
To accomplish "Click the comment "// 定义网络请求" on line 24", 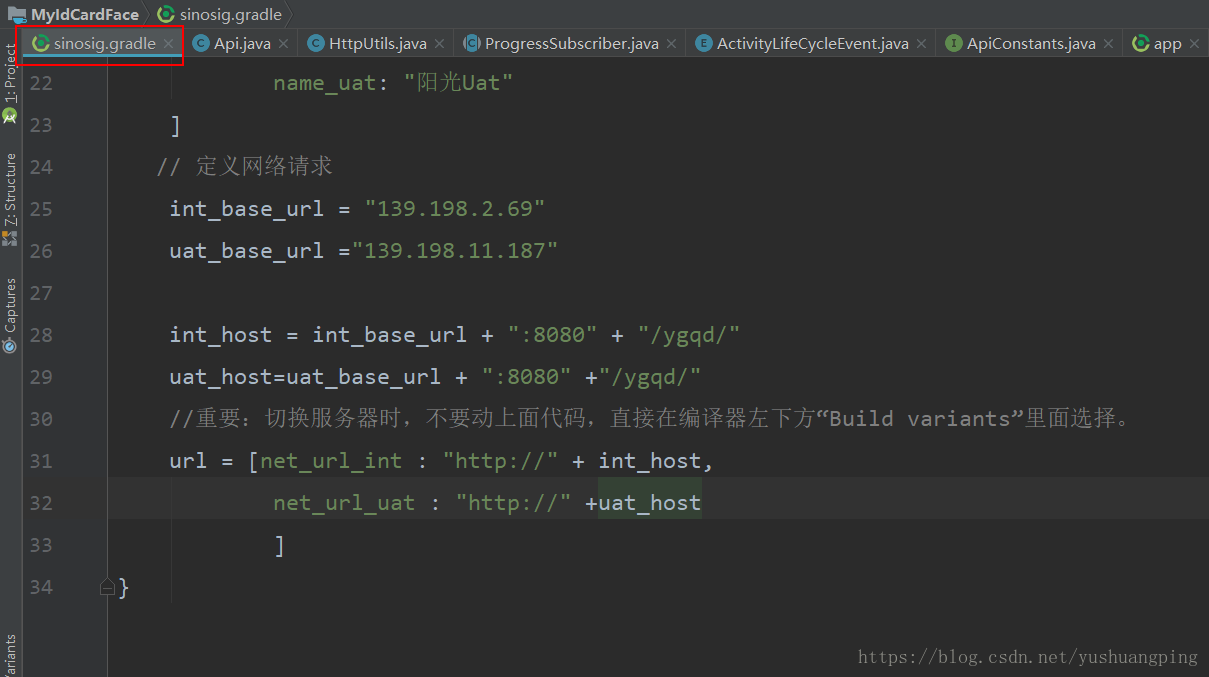I will pyautogui.click(x=244, y=167).
